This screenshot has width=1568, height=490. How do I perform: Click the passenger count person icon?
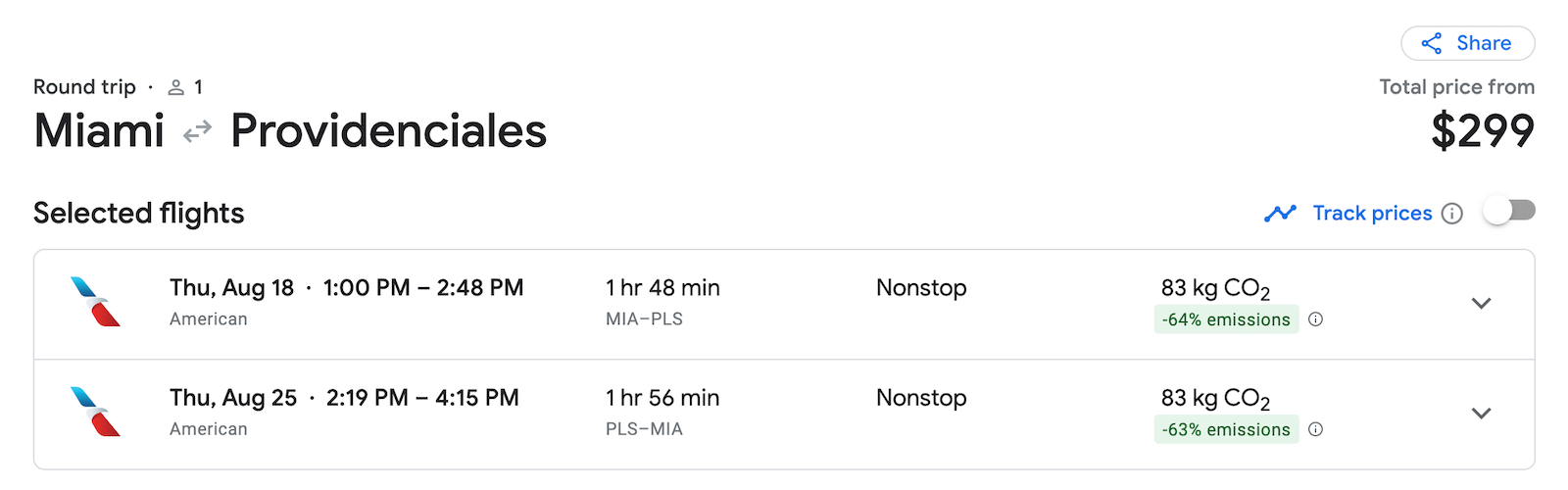(176, 87)
